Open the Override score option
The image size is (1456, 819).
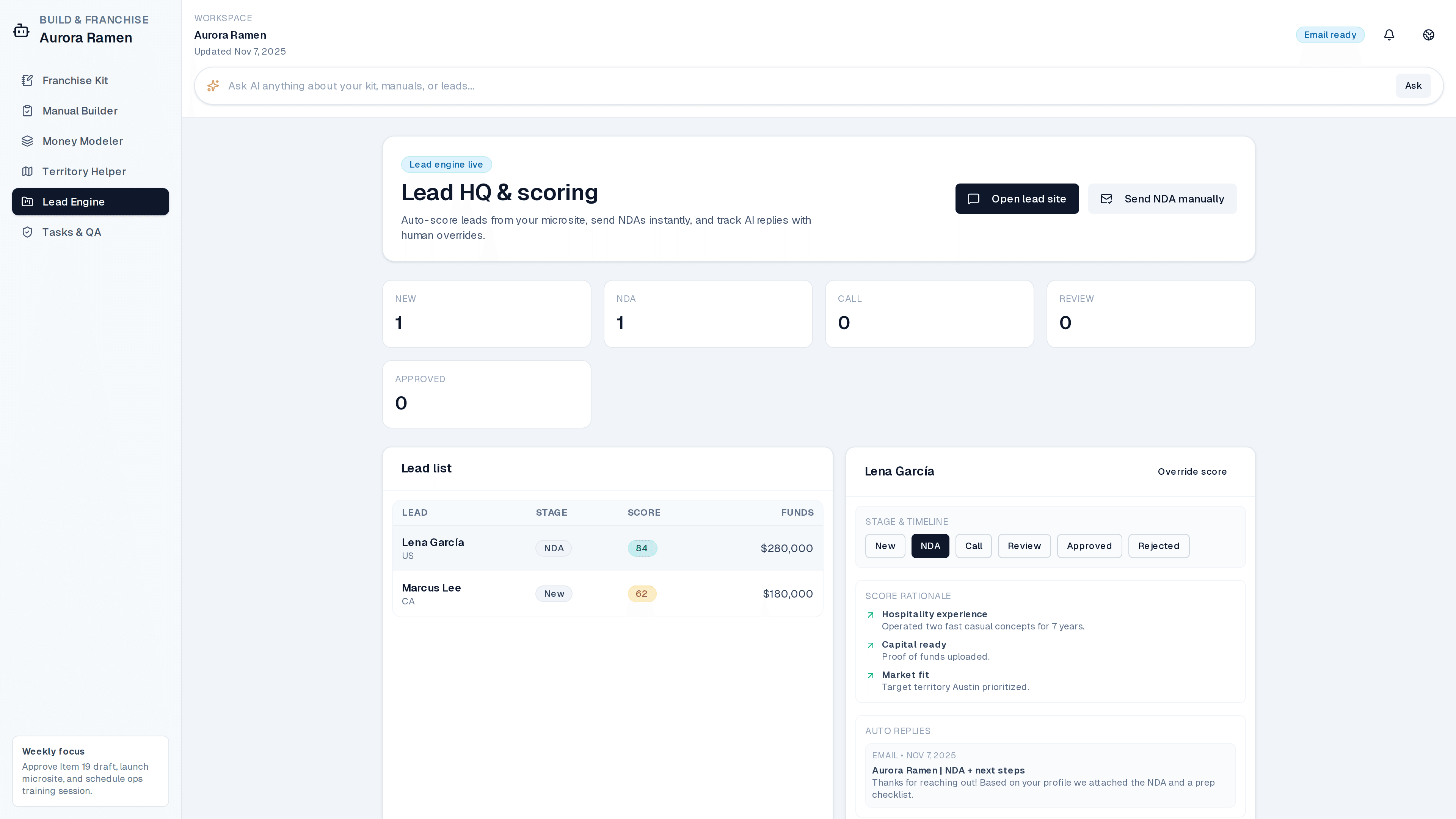point(1192,471)
